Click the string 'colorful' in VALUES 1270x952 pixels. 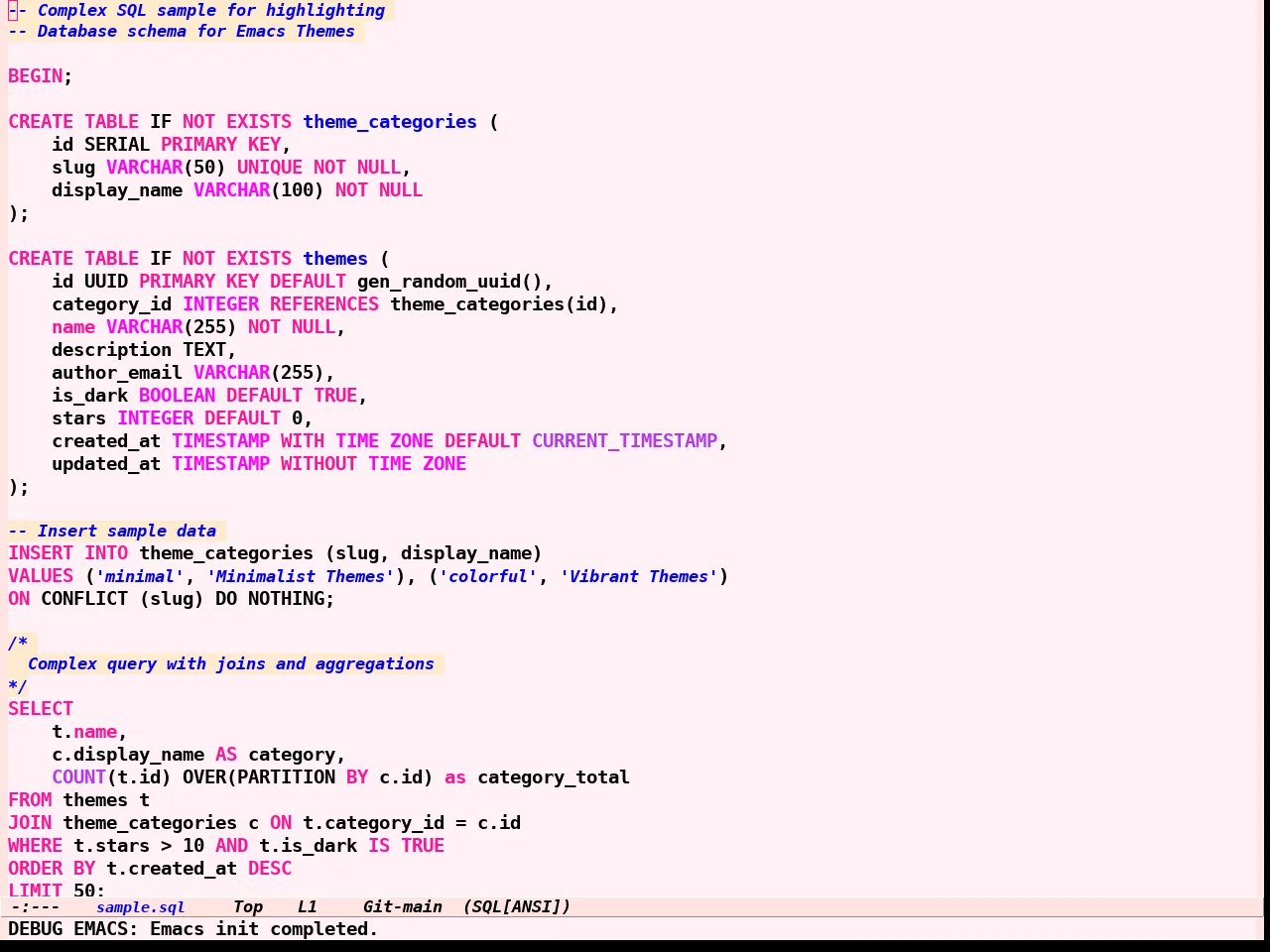coord(488,576)
